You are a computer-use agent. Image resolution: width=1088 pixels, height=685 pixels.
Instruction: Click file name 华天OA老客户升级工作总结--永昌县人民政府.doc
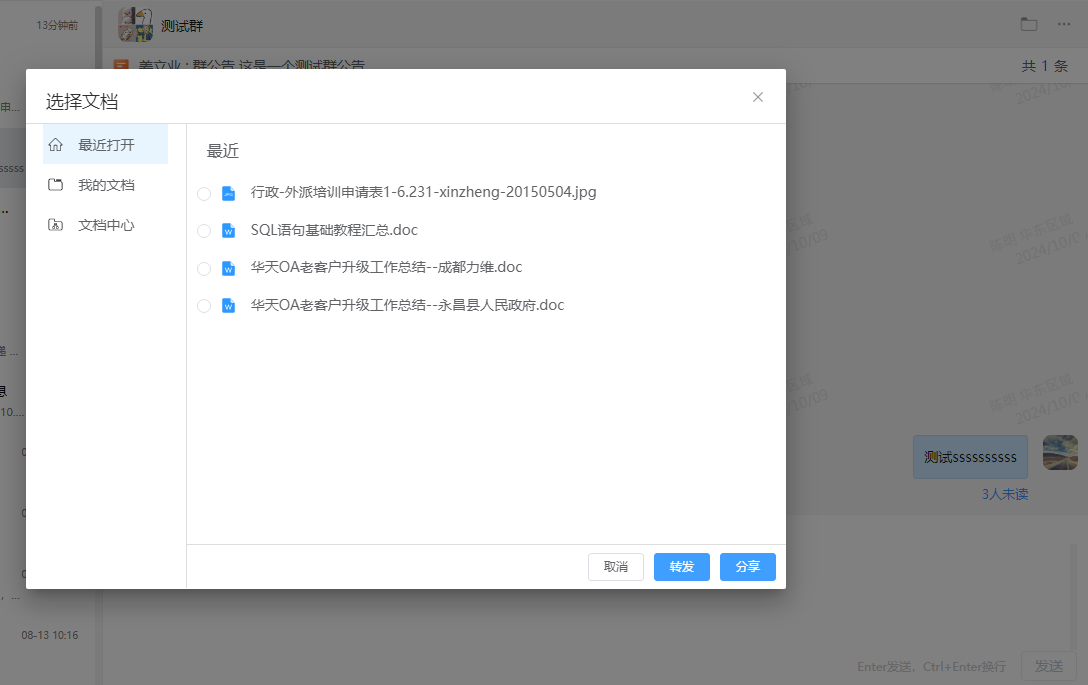click(407, 305)
